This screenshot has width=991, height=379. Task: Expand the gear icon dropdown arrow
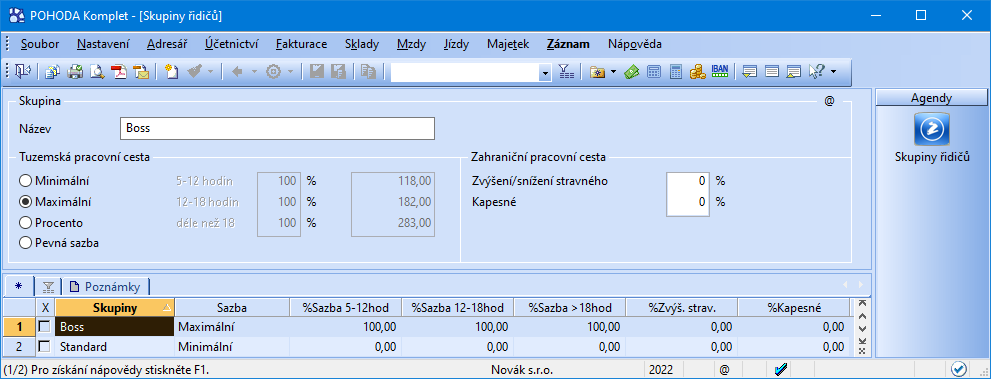point(290,72)
